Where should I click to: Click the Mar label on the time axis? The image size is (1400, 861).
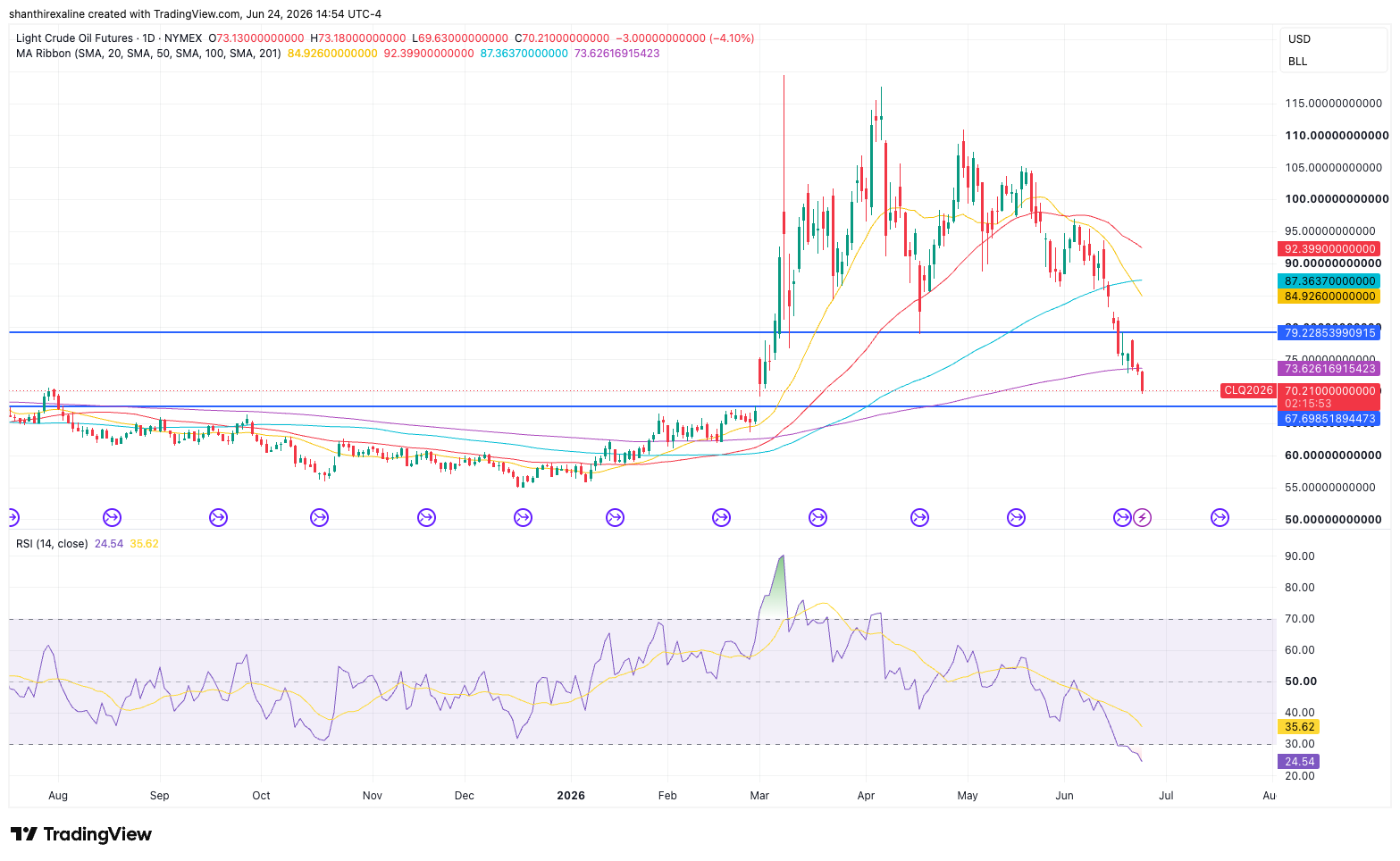pyautogui.click(x=759, y=796)
